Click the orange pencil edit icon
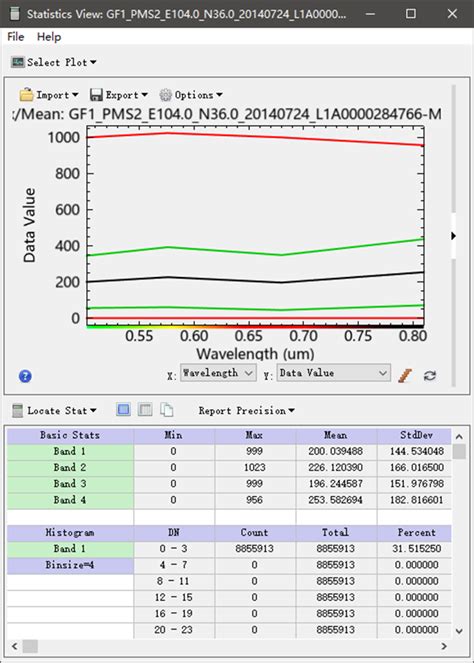This screenshot has height=663, width=474. [x=405, y=375]
